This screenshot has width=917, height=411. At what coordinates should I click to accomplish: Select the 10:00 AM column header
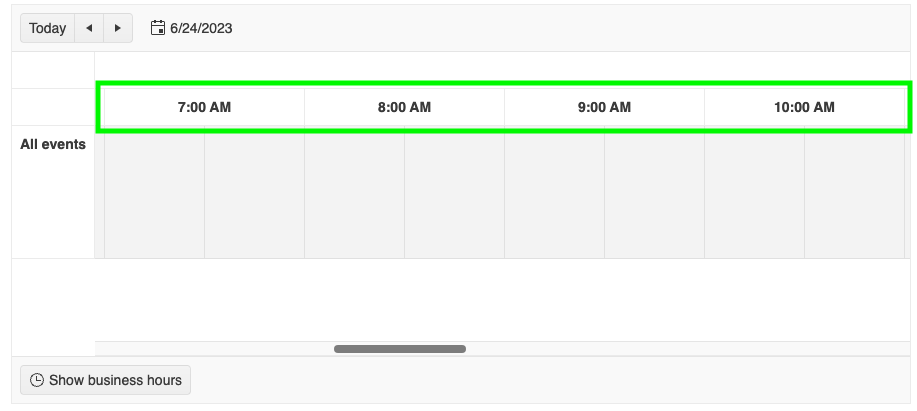[804, 107]
